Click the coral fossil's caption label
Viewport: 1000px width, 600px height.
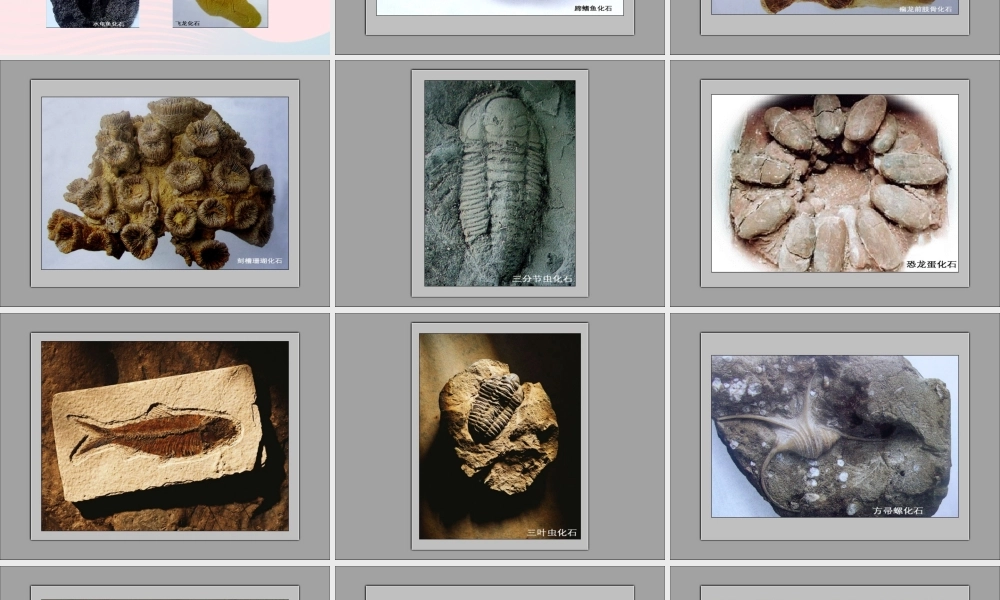260,260
